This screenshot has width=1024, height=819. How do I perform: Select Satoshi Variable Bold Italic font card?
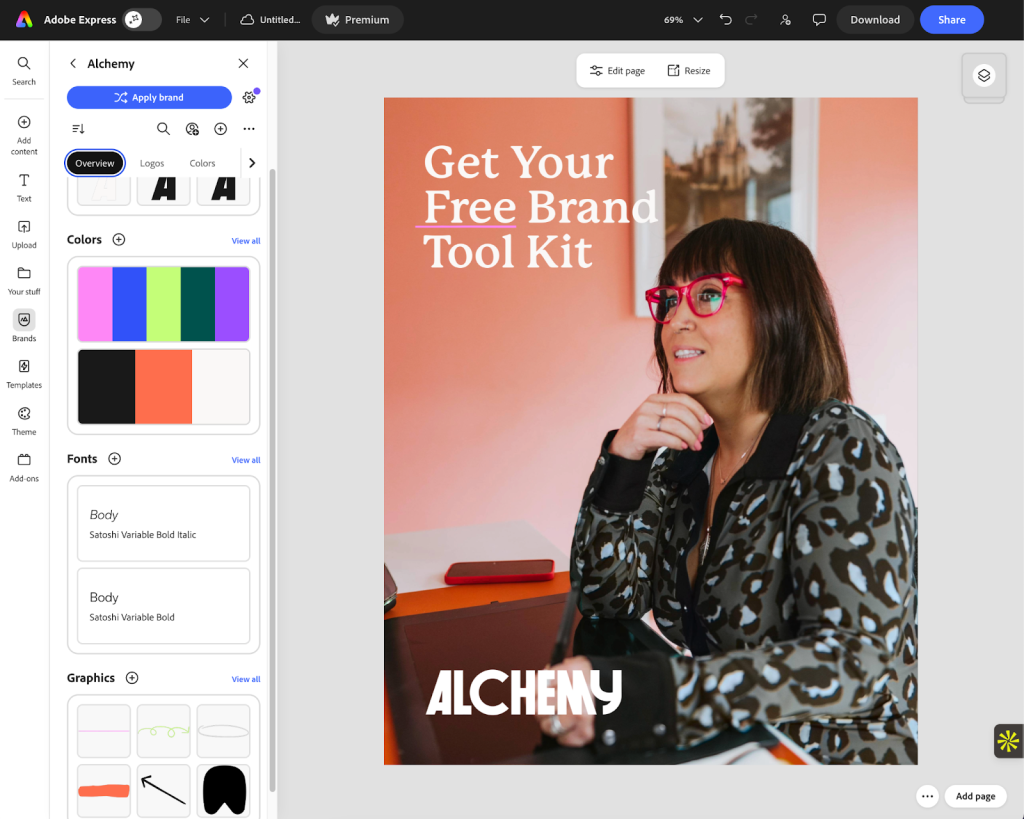(x=163, y=523)
